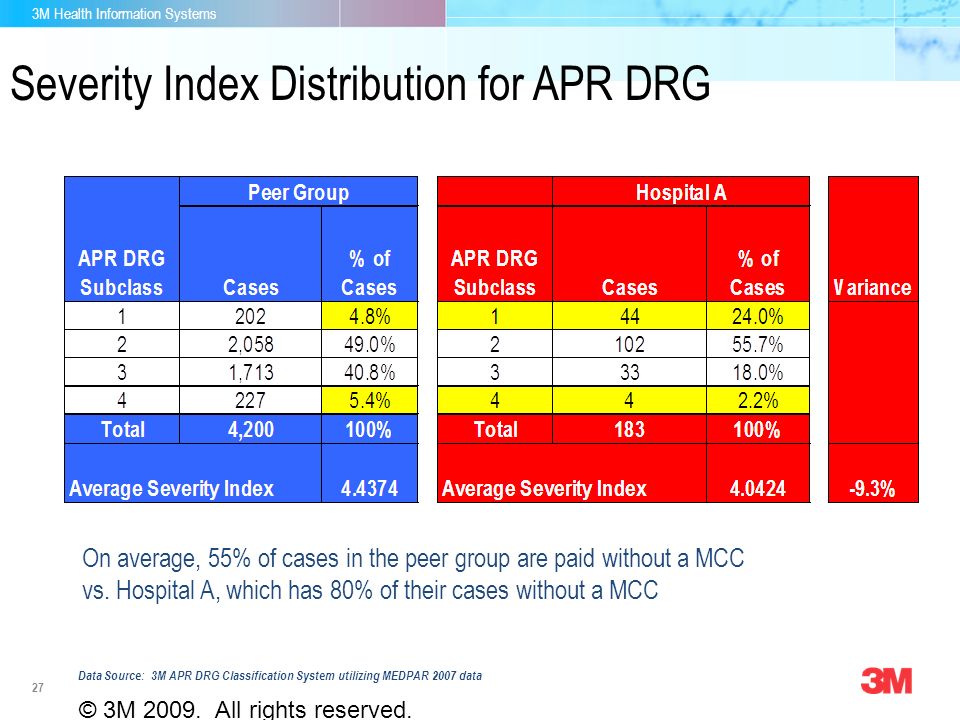Select Peer Group severity index 4.4374
The width and height of the screenshot is (960, 720).
(370, 489)
